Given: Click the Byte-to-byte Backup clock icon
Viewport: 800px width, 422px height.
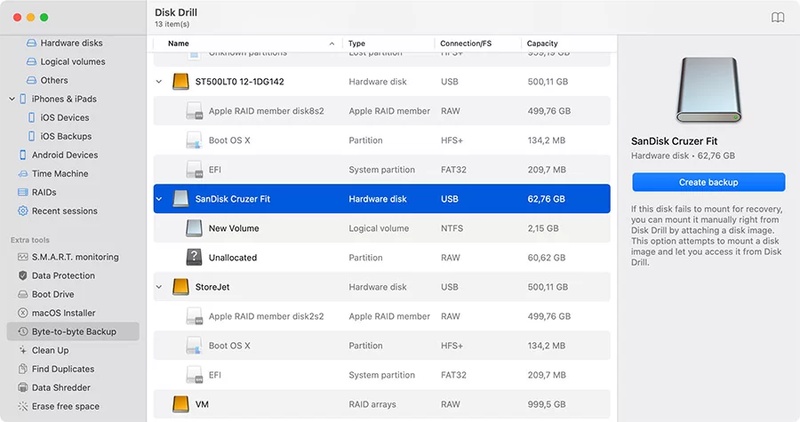Looking at the screenshot, I should click(23, 332).
